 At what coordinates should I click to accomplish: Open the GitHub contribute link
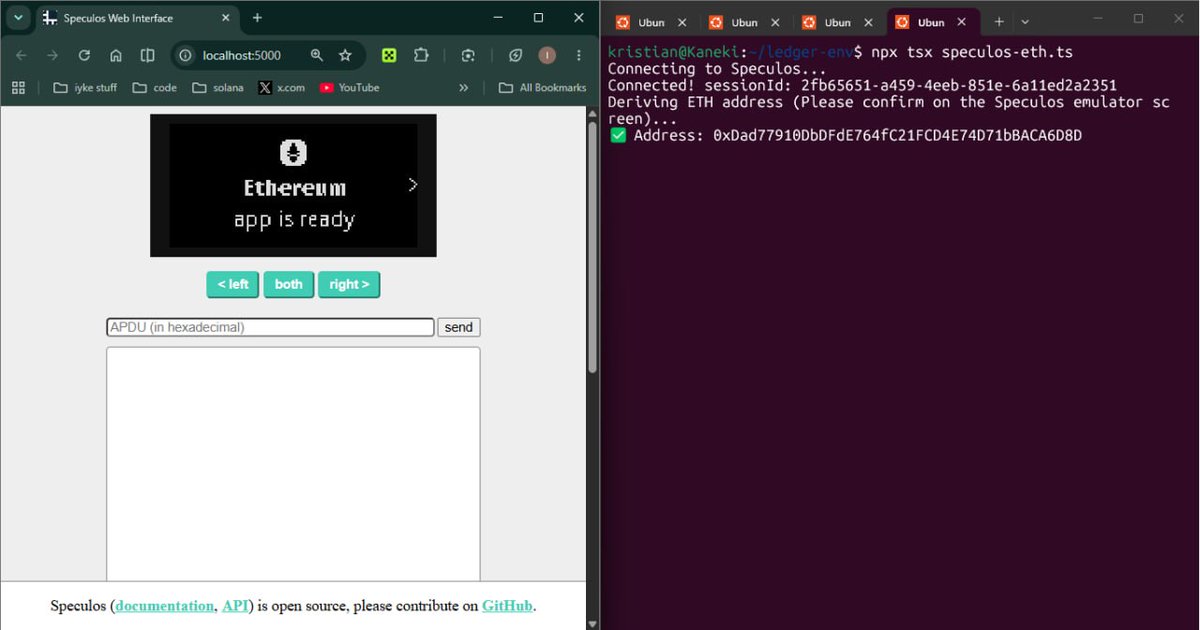point(507,606)
